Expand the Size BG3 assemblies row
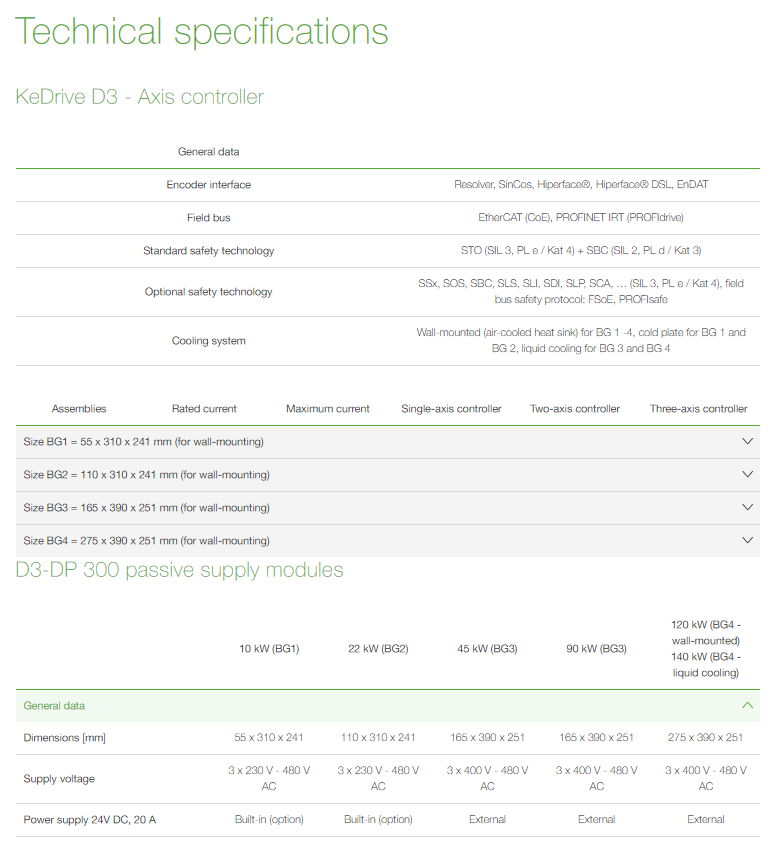This screenshot has height=849, width=775. pos(387,508)
